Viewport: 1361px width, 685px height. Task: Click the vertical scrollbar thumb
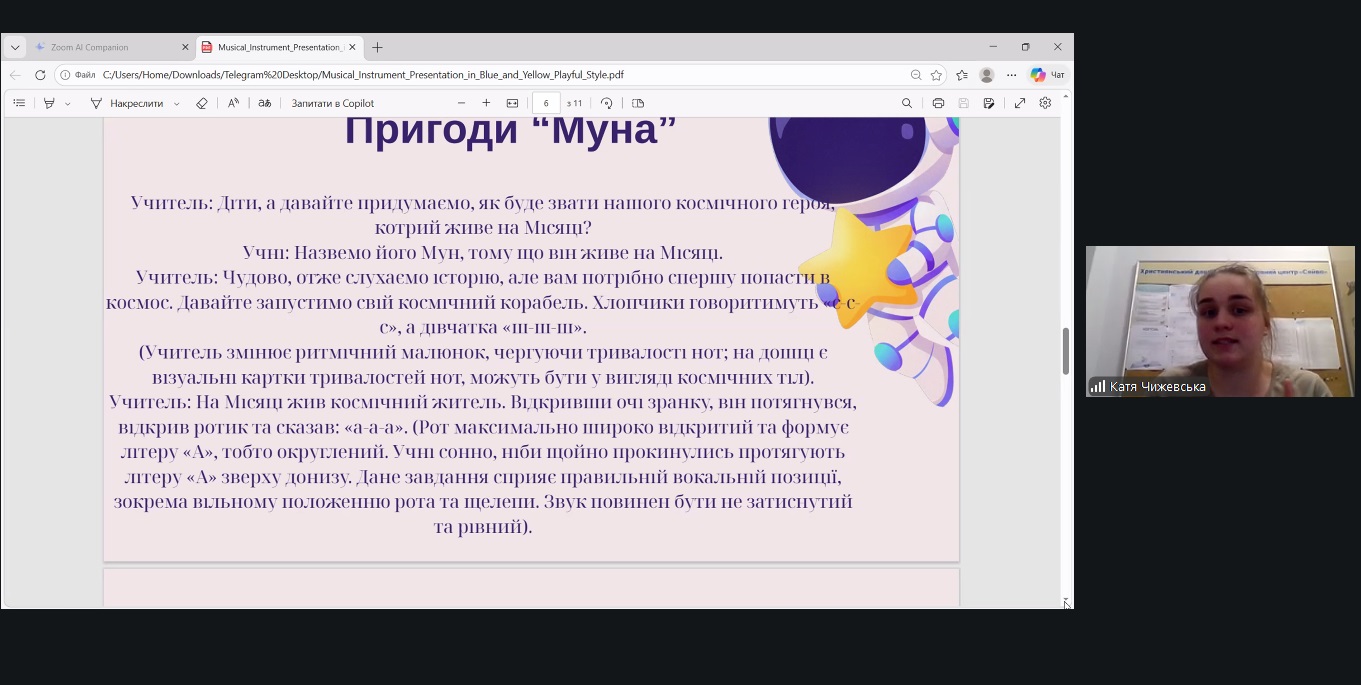click(x=1066, y=350)
